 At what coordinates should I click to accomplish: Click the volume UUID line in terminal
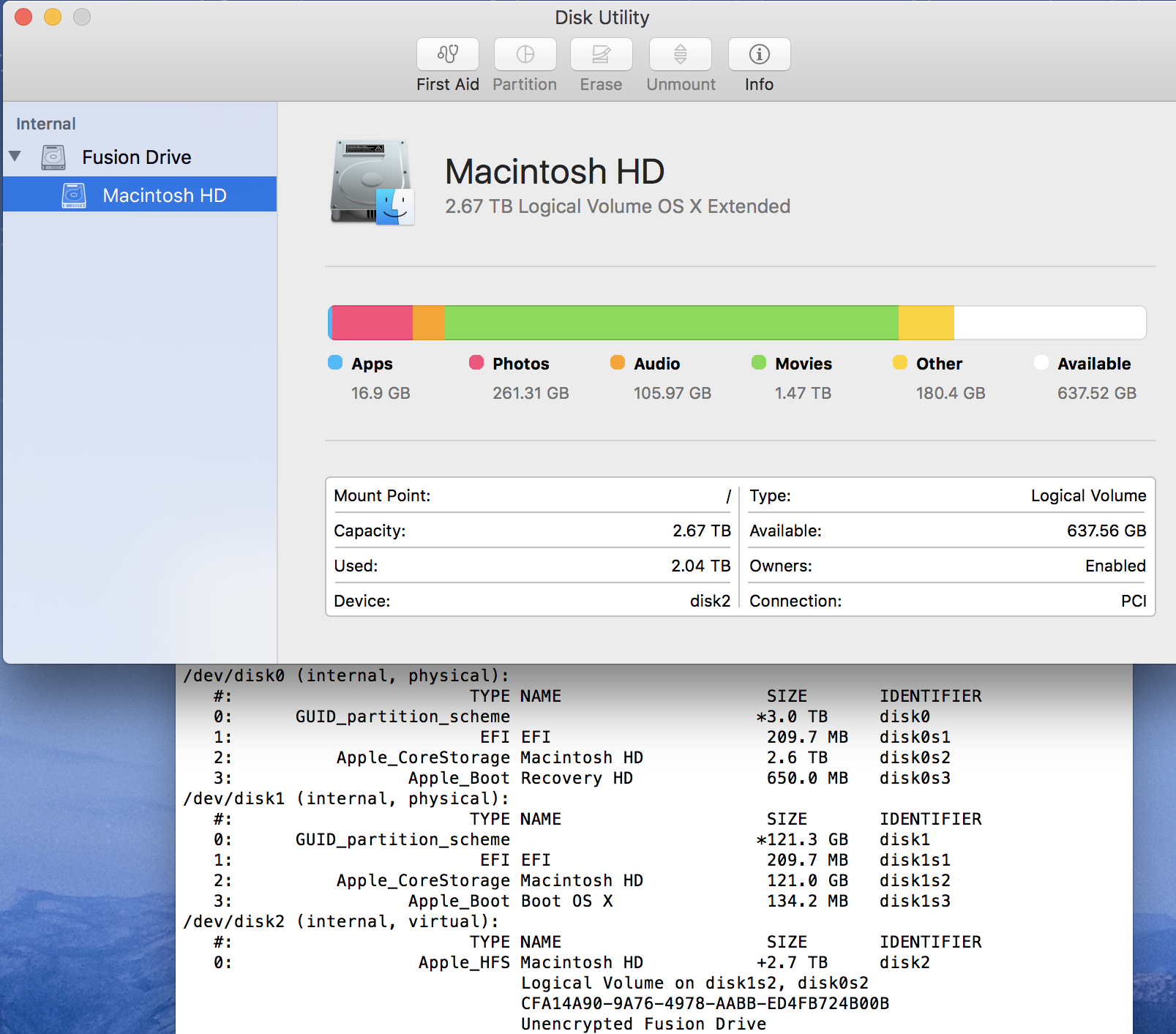coord(705,1003)
